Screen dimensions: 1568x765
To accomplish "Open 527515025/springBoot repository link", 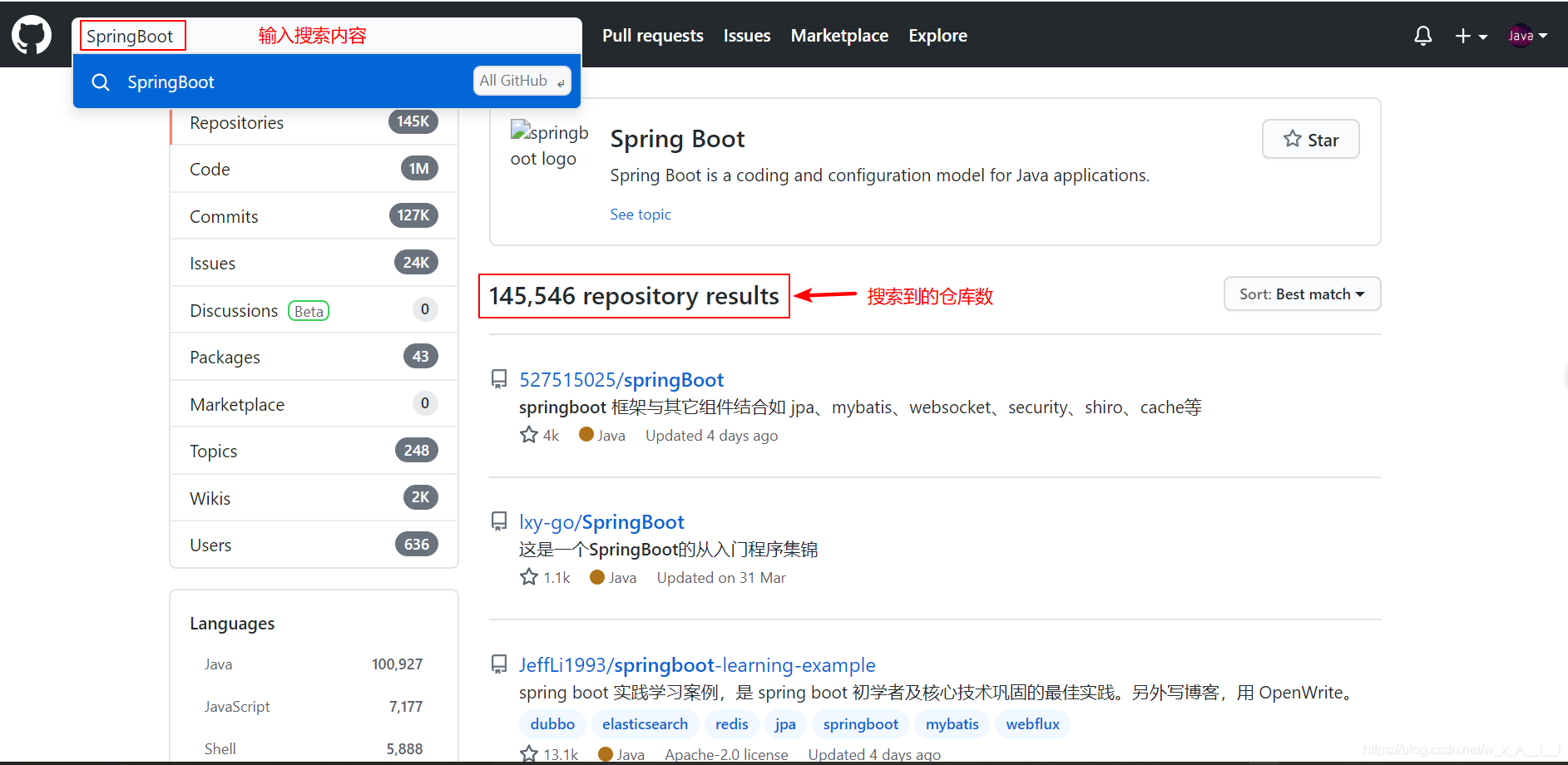I will (621, 380).
